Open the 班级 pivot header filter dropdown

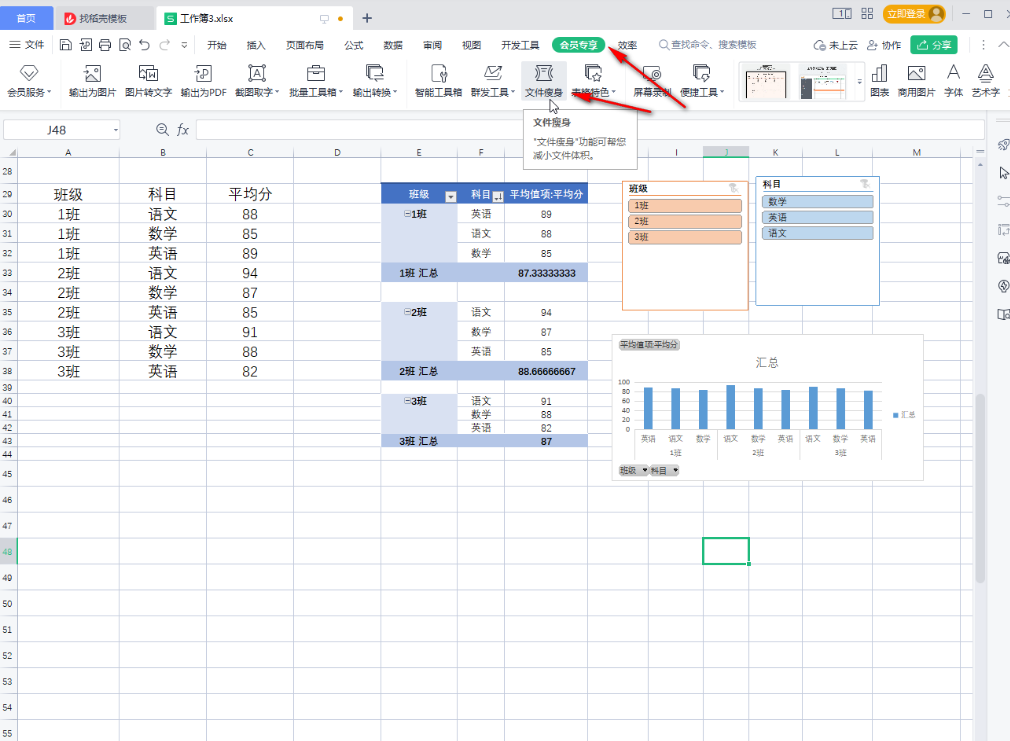tap(450, 197)
